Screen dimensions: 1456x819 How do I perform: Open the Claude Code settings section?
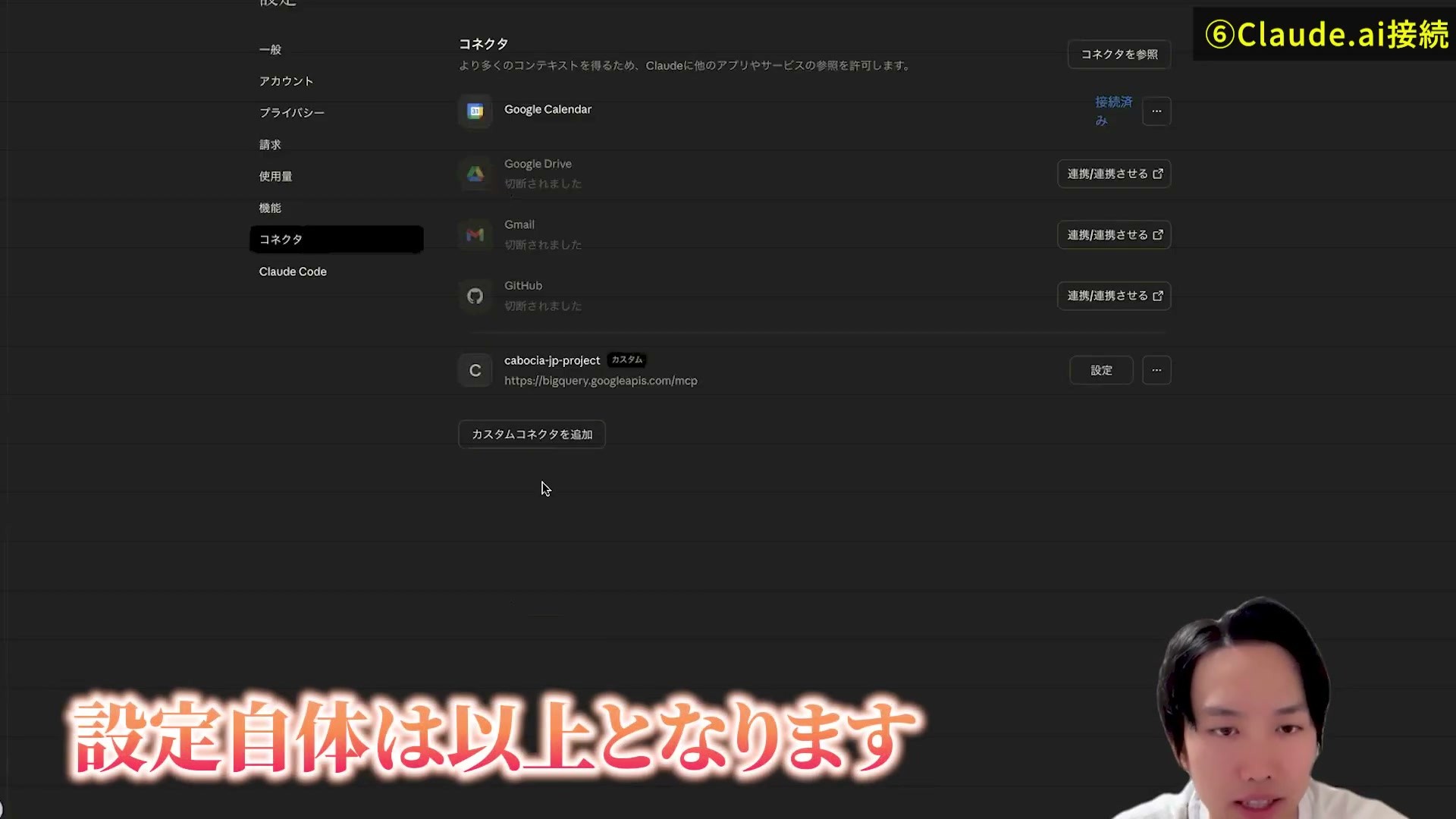pyautogui.click(x=293, y=271)
